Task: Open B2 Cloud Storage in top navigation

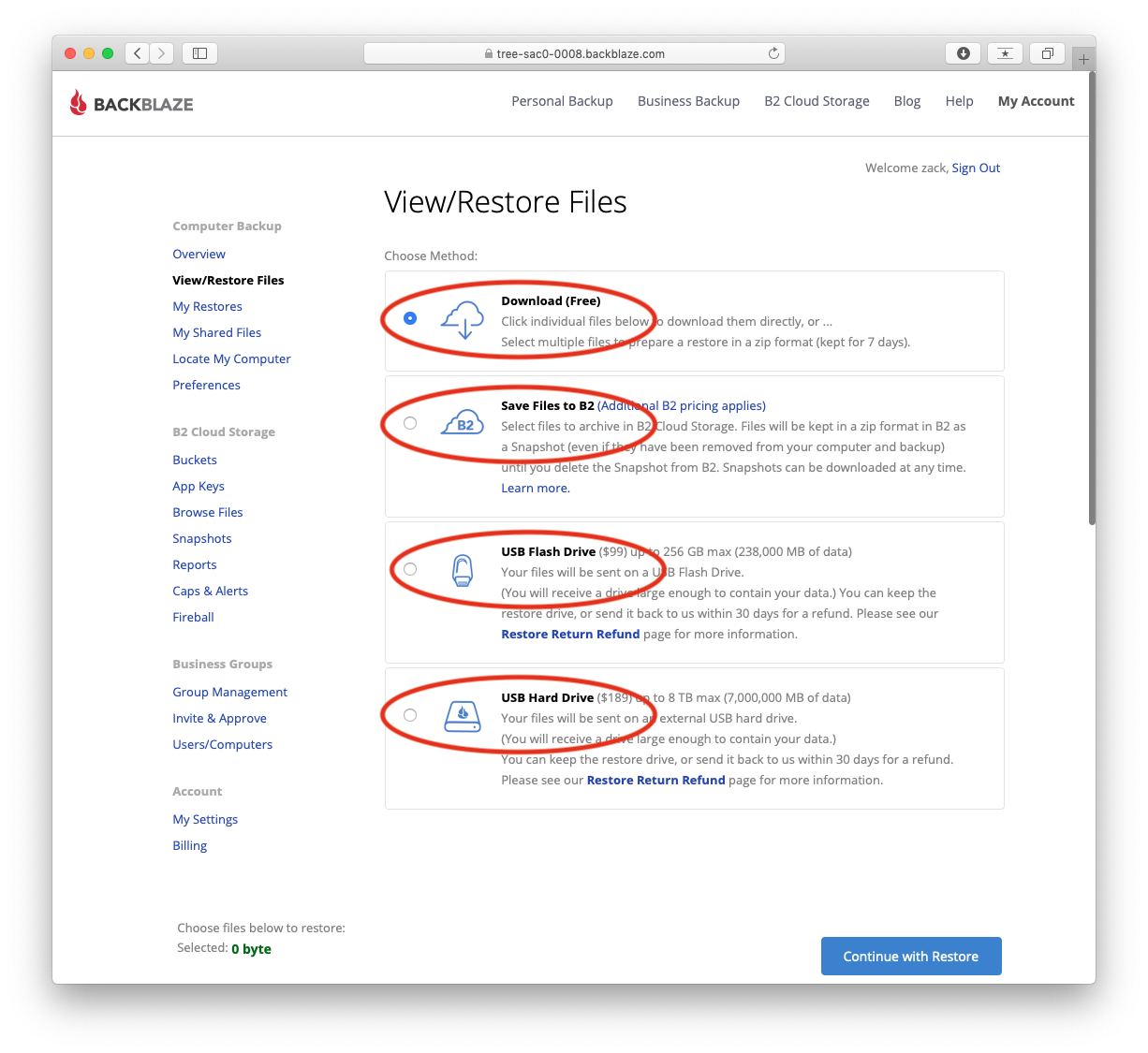Action: (x=817, y=101)
